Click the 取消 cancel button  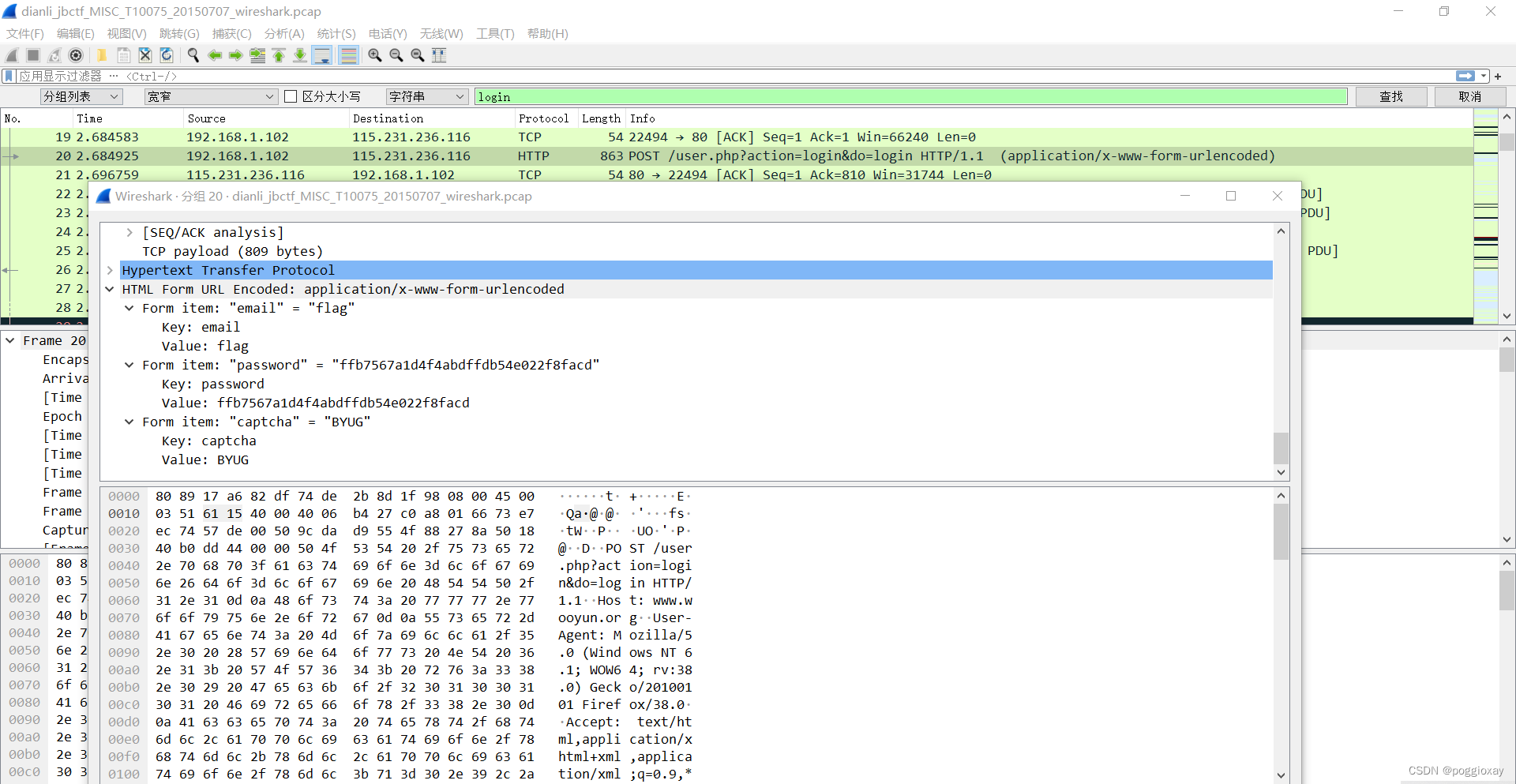pos(1470,96)
